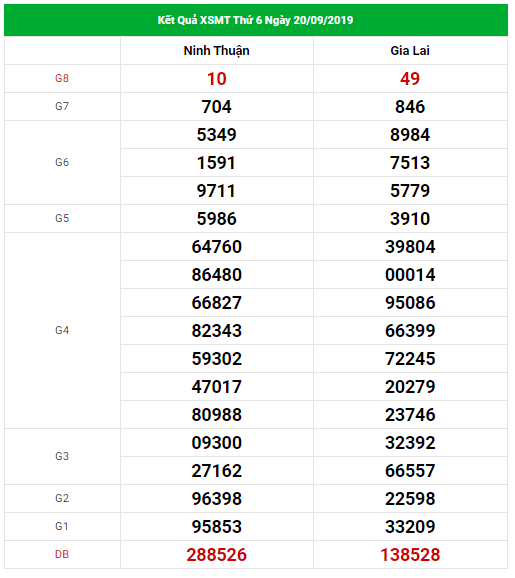Click Gia Lai G8 number 49
The width and height of the screenshot is (515, 578).
click(x=410, y=79)
